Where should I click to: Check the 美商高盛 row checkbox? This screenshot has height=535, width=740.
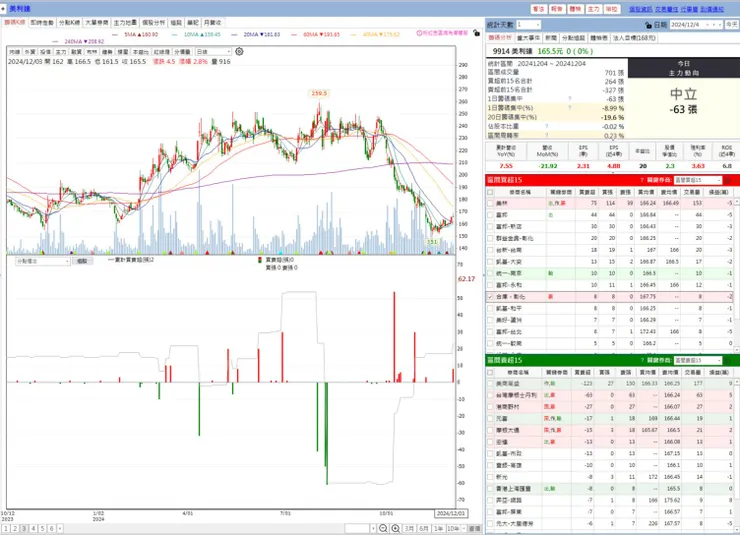tap(490, 384)
